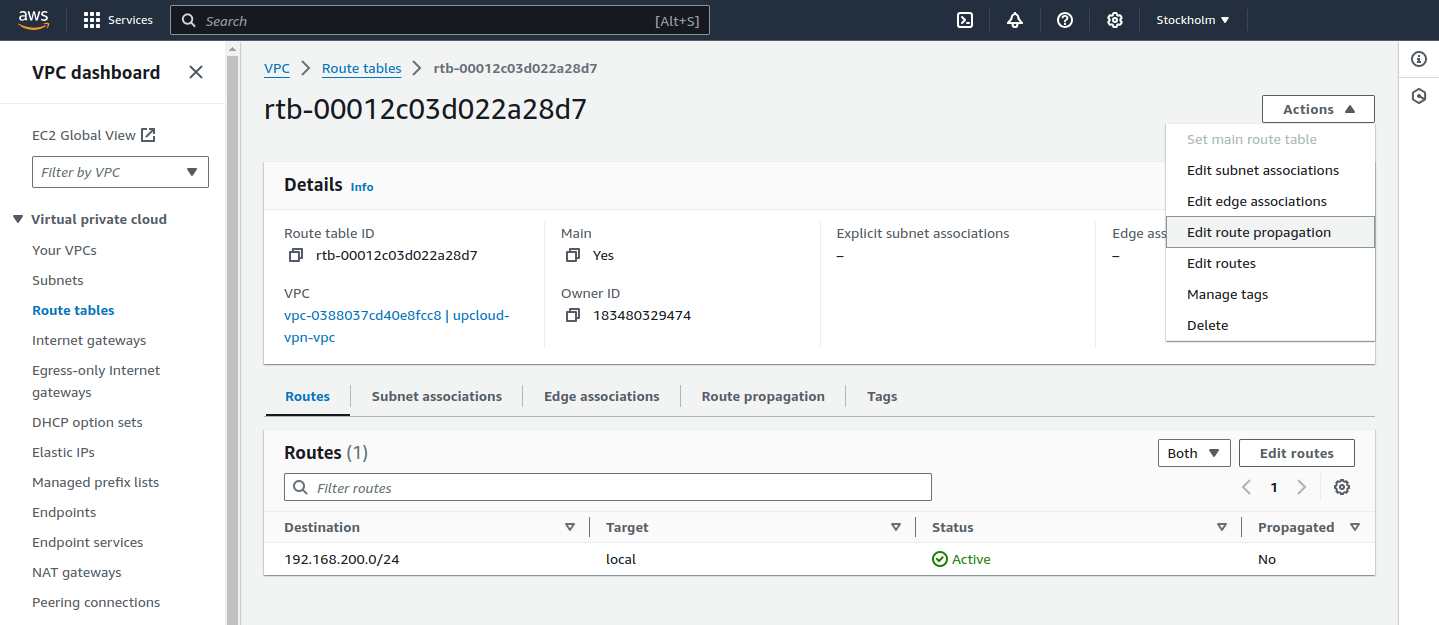Switch to Edge associations tab

[602, 396]
